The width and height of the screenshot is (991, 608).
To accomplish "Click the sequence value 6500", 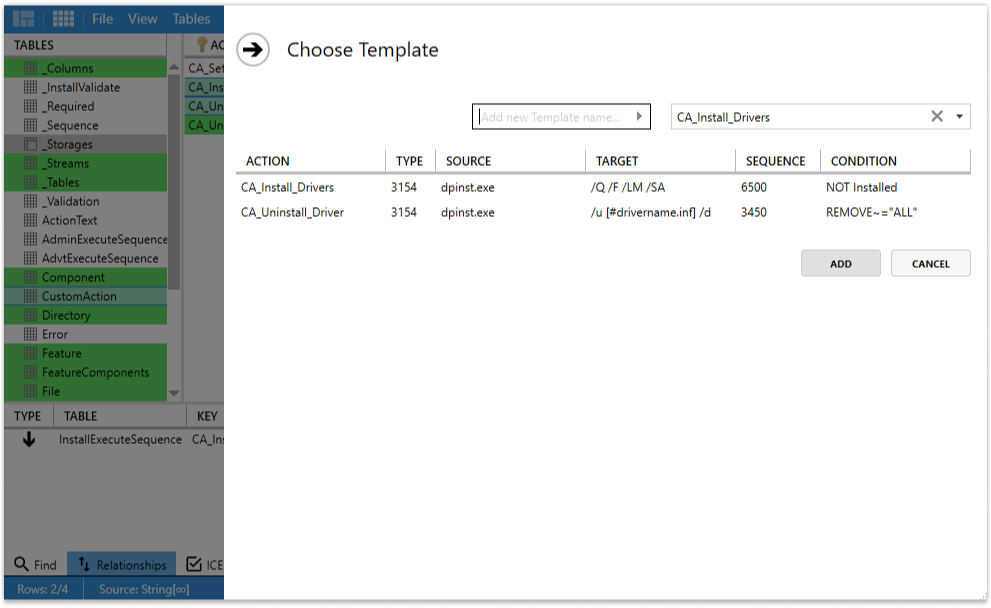I will (x=753, y=187).
